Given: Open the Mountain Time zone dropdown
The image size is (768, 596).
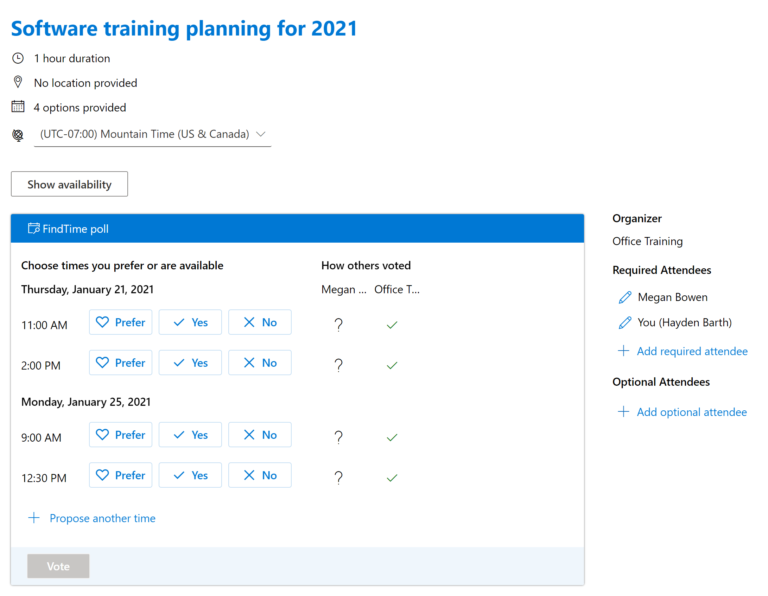Looking at the screenshot, I should [x=152, y=134].
